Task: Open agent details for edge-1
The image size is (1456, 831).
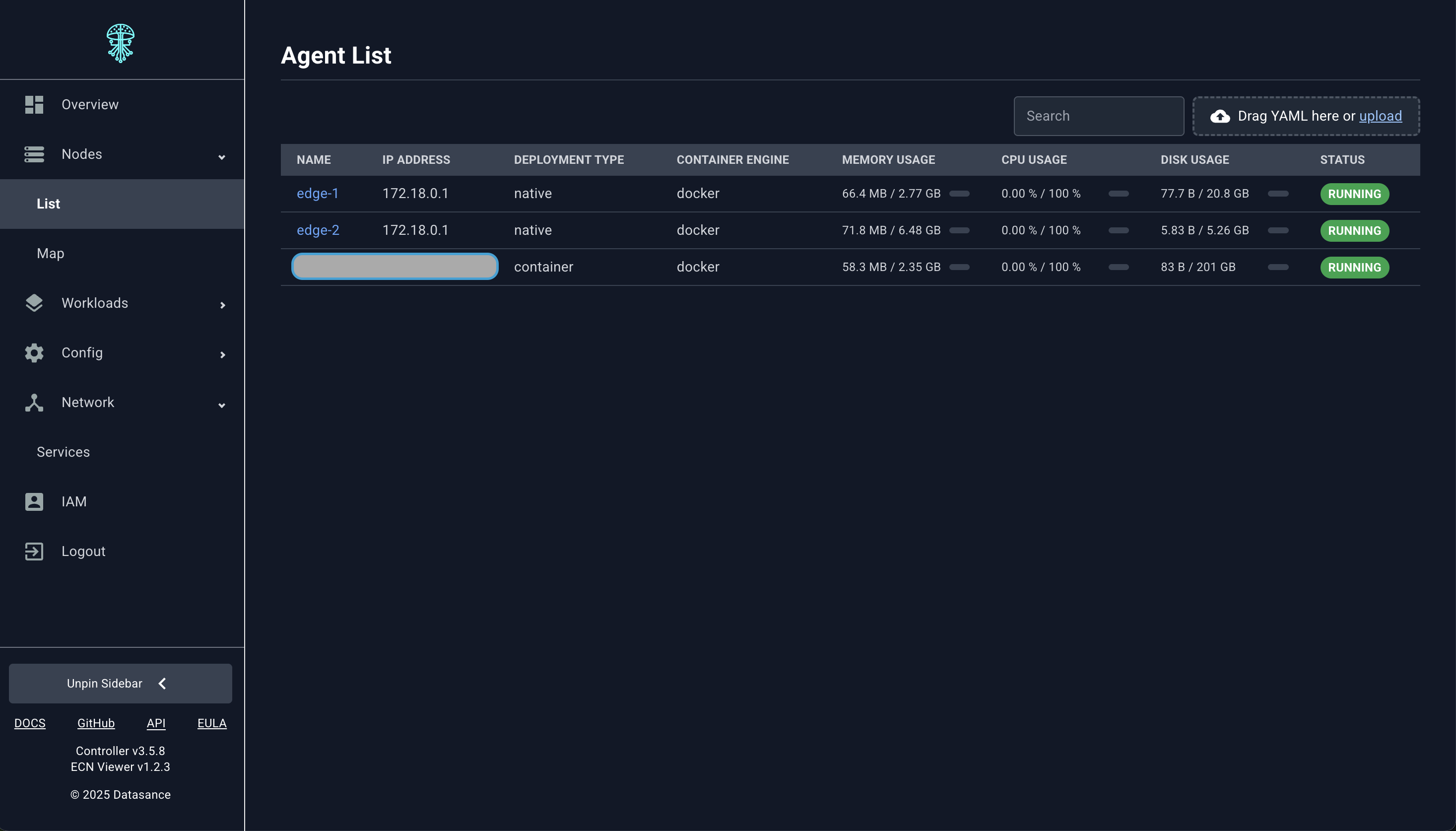Action: pos(317,194)
